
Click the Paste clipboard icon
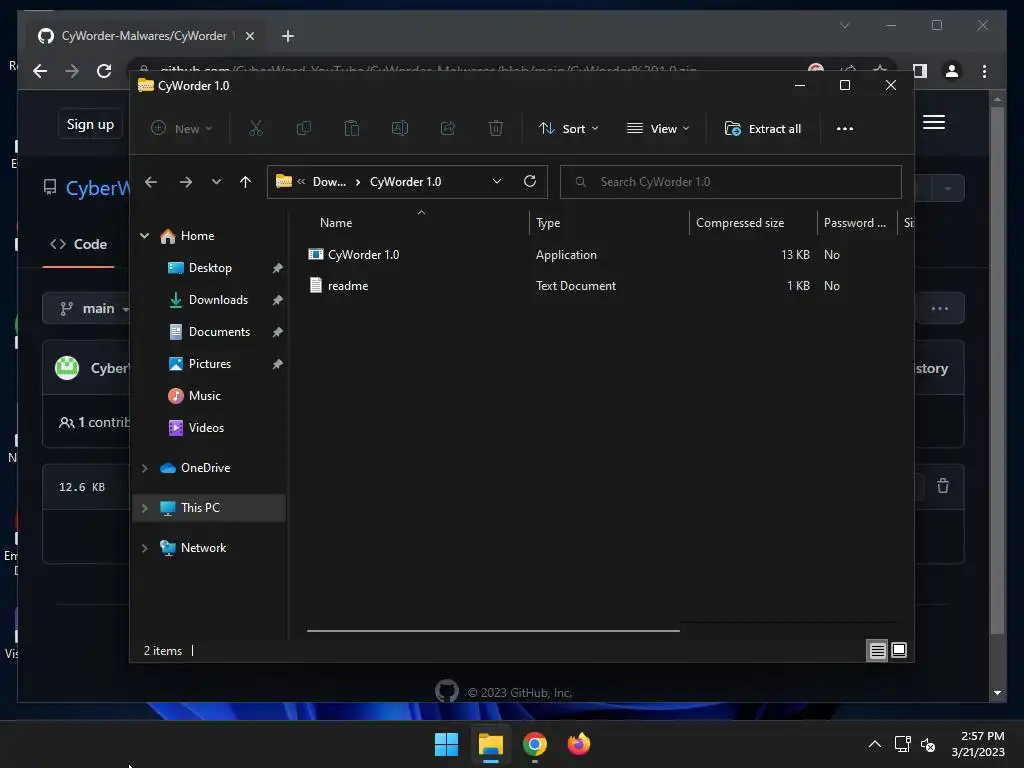tap(352, 129)
